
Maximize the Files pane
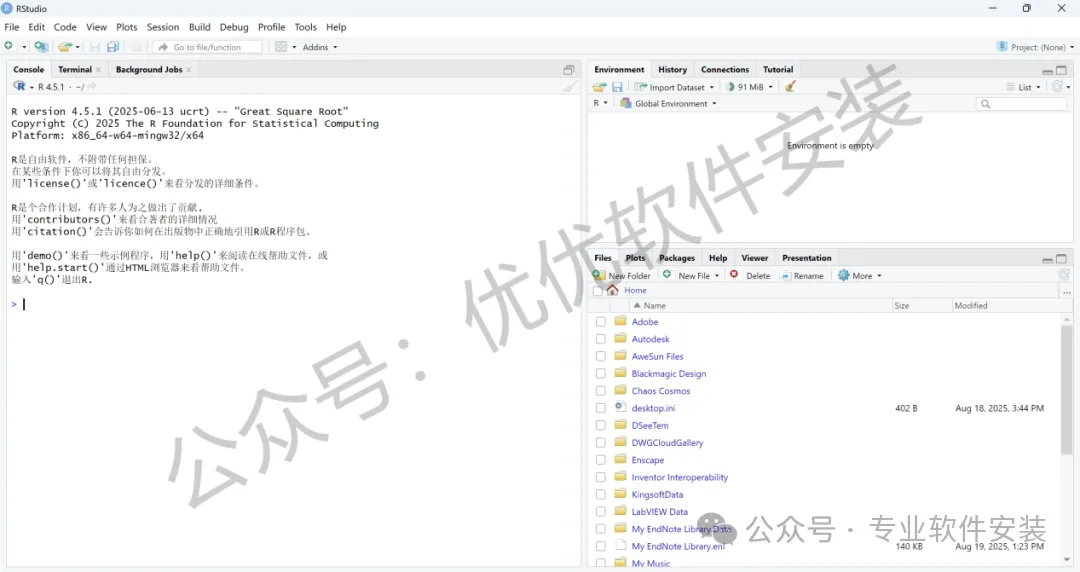point(1061,258)
